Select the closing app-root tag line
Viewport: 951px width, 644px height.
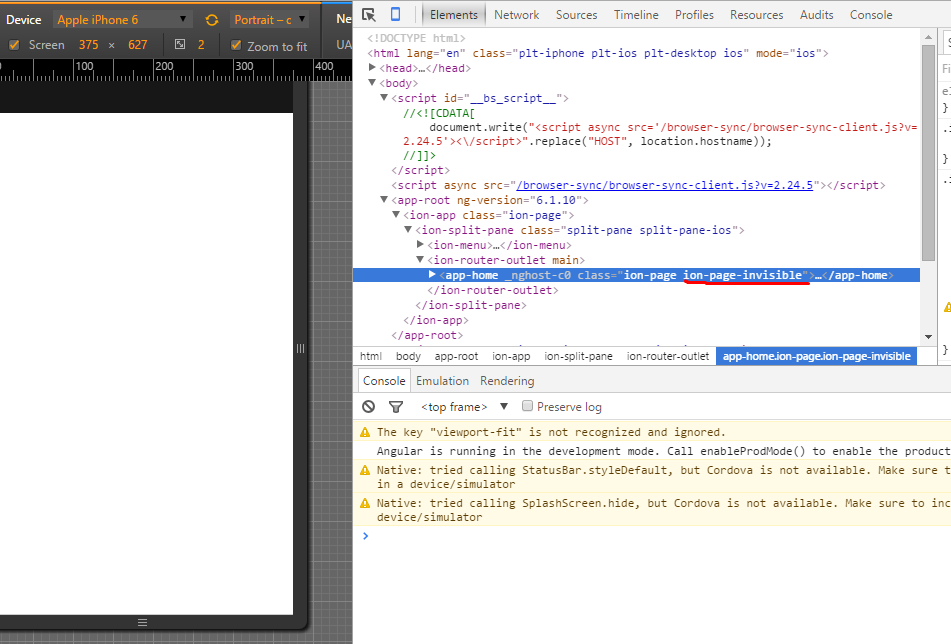(x=427, y=335)
